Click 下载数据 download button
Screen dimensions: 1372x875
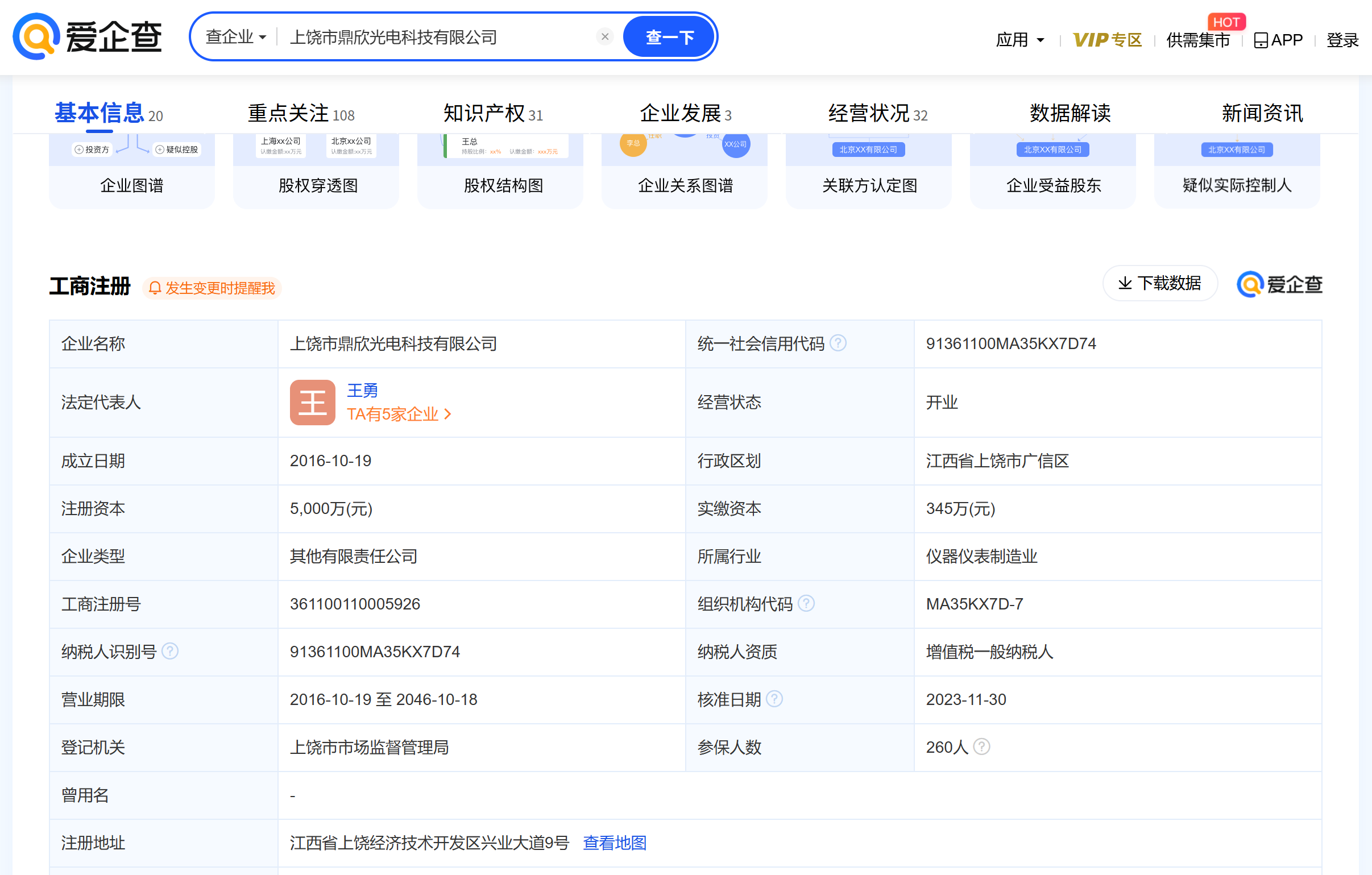[1160, 283]
